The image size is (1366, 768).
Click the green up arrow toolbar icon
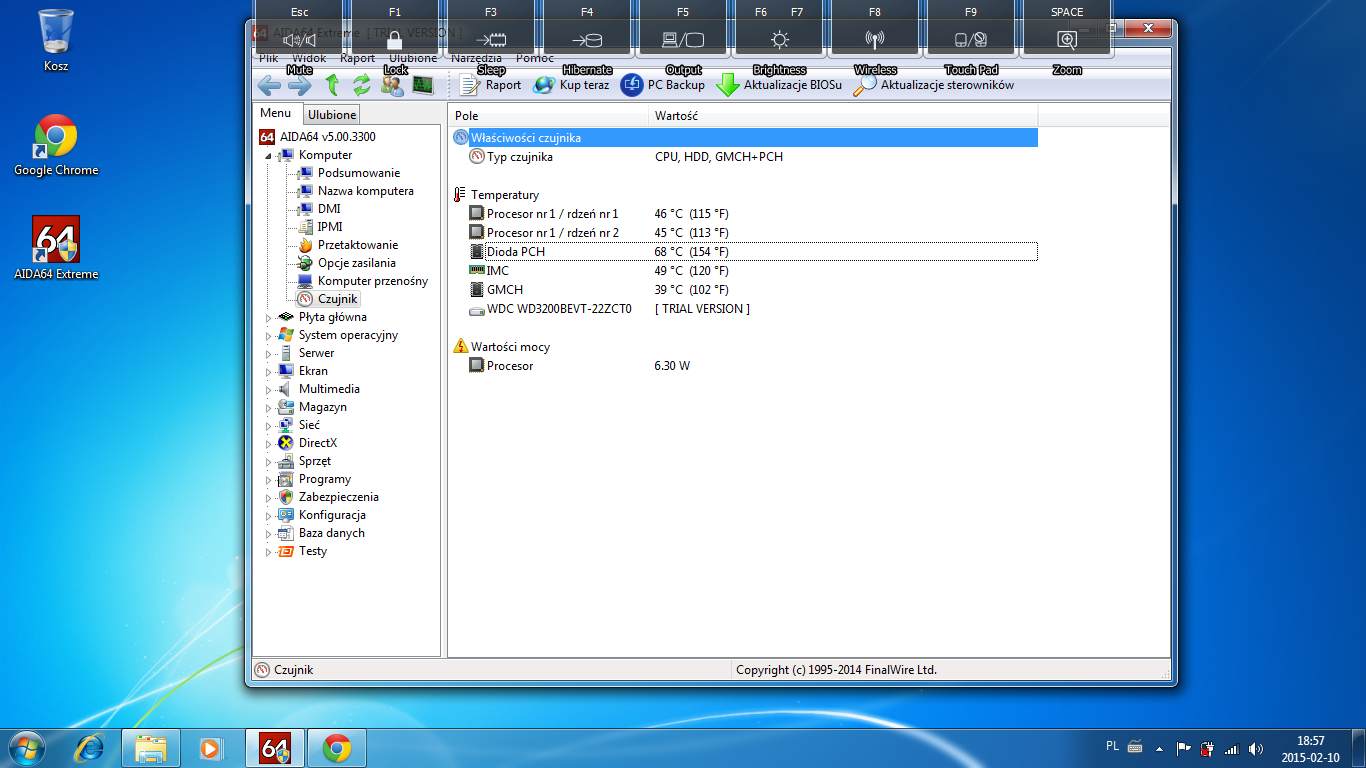(x=332, y=85)
